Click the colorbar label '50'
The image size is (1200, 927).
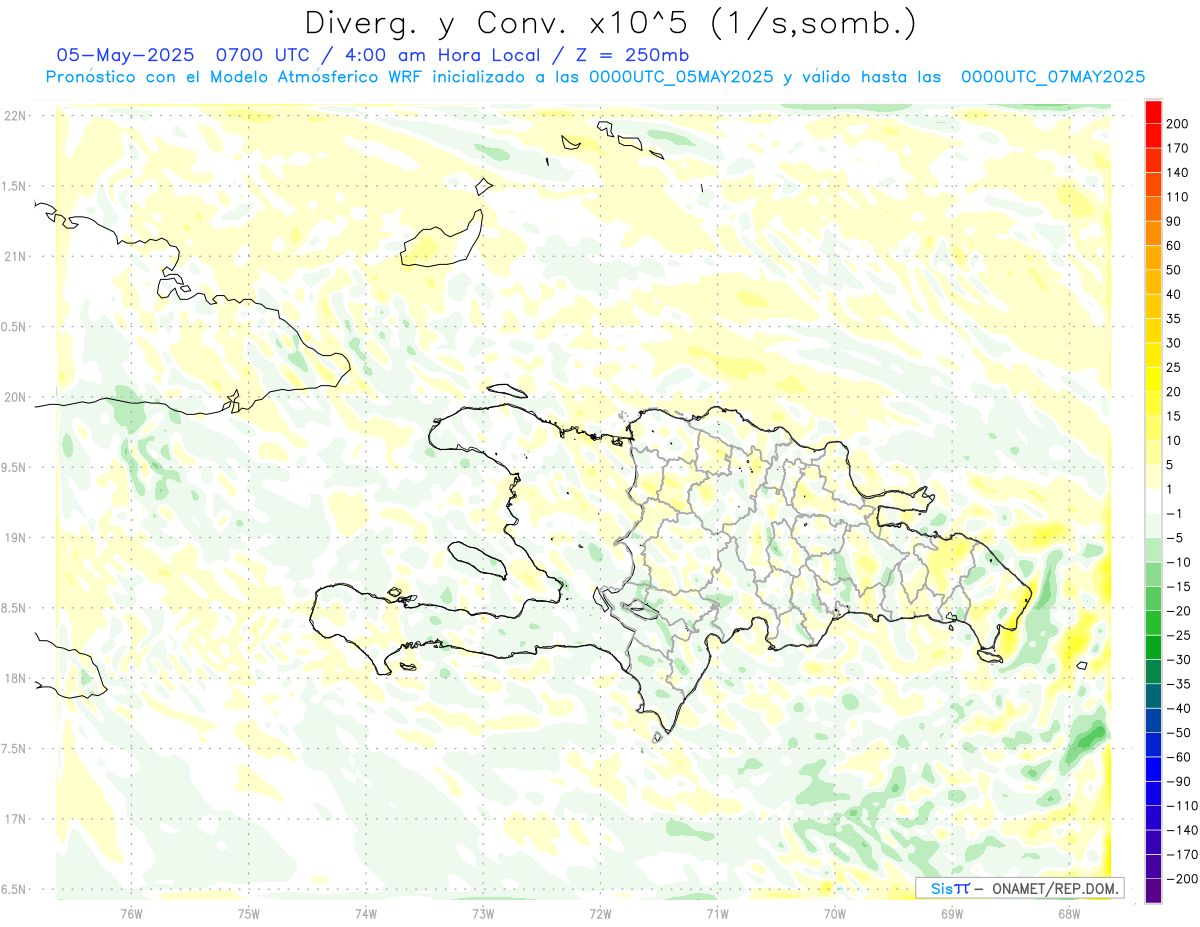[1176, 270]
